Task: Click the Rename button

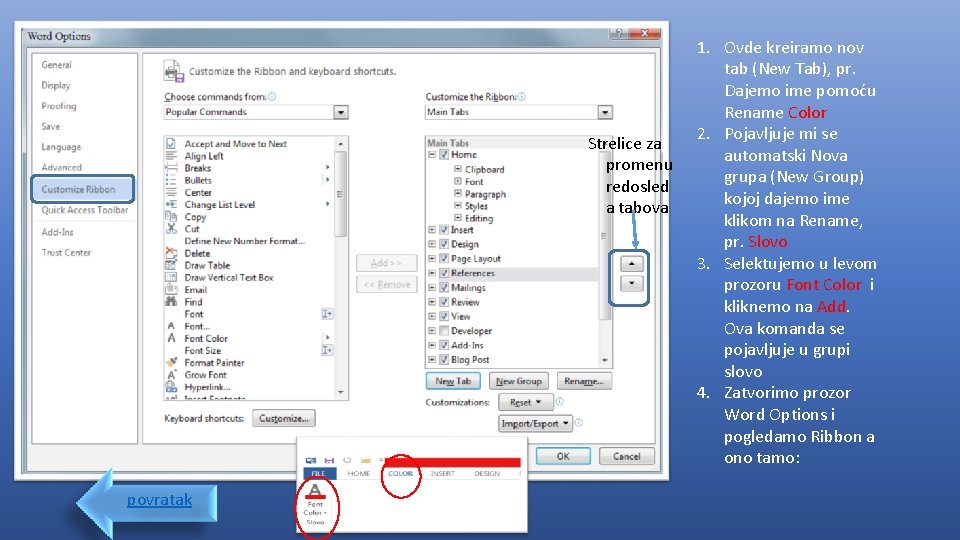Action: [584, 381]
